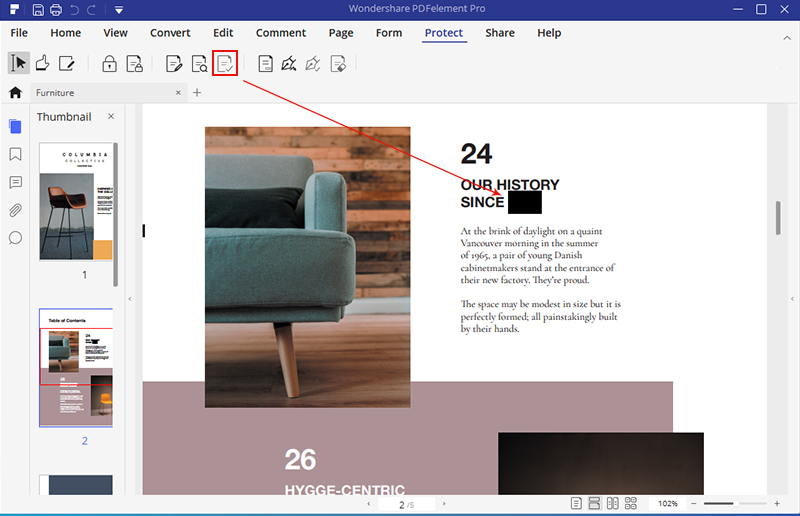
Task: Click the Apply Redactions icon
Action: [x=225, y=63]
